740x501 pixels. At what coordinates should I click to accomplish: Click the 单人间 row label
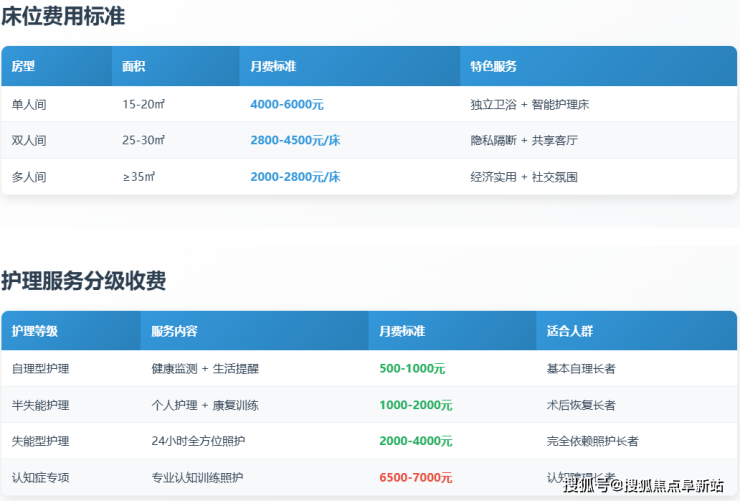point(29,104)
